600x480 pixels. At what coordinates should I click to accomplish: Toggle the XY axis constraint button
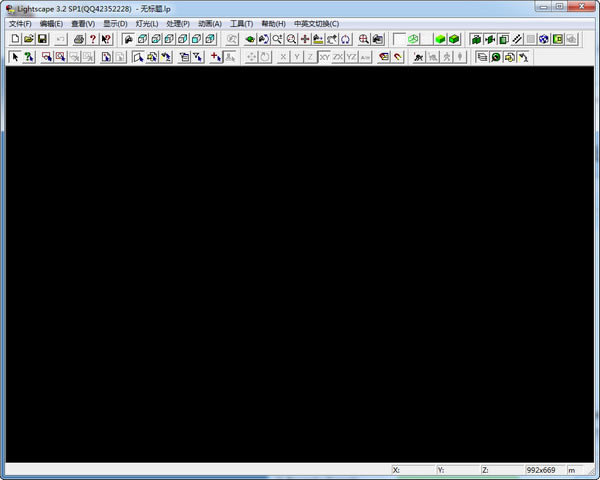tap(324, 57)
